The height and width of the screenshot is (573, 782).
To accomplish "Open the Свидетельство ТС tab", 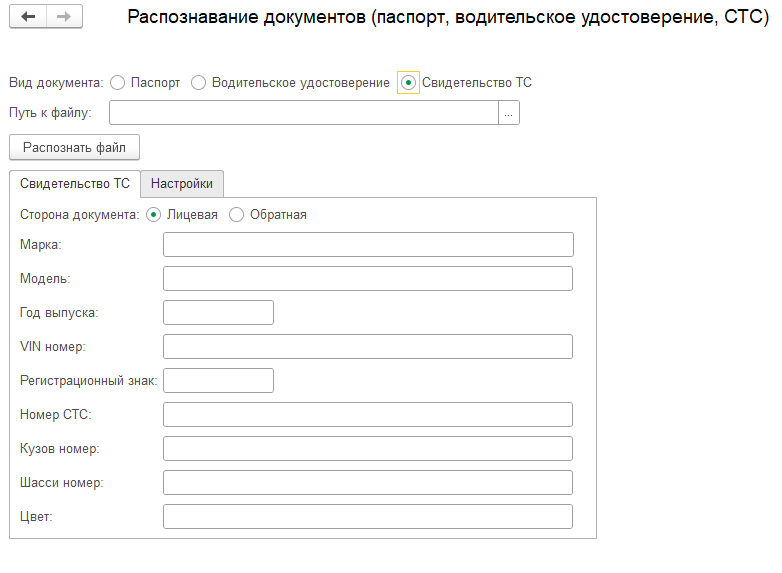I will pyautogui.click(x=75, y=184).
